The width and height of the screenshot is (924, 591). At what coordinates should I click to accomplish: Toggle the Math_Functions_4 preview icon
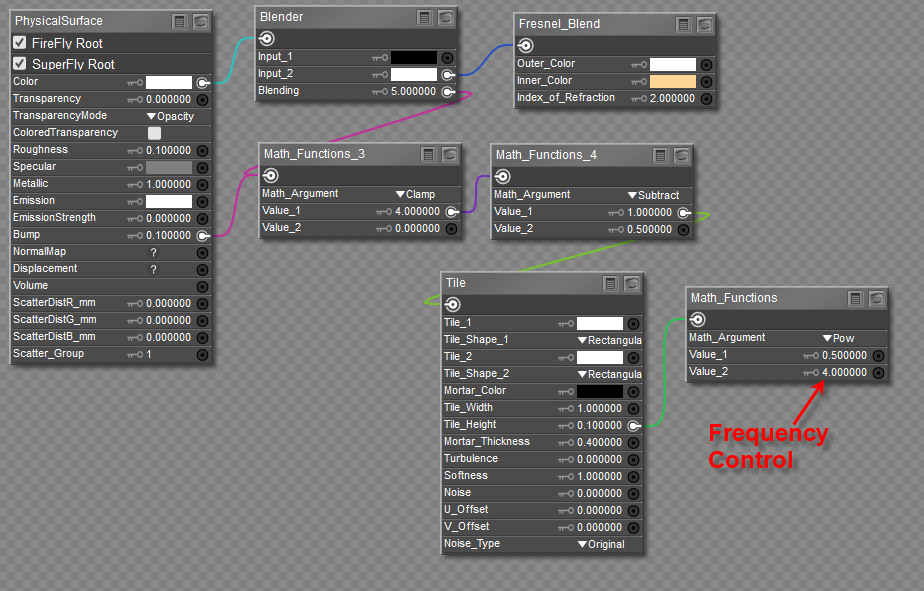682,156
